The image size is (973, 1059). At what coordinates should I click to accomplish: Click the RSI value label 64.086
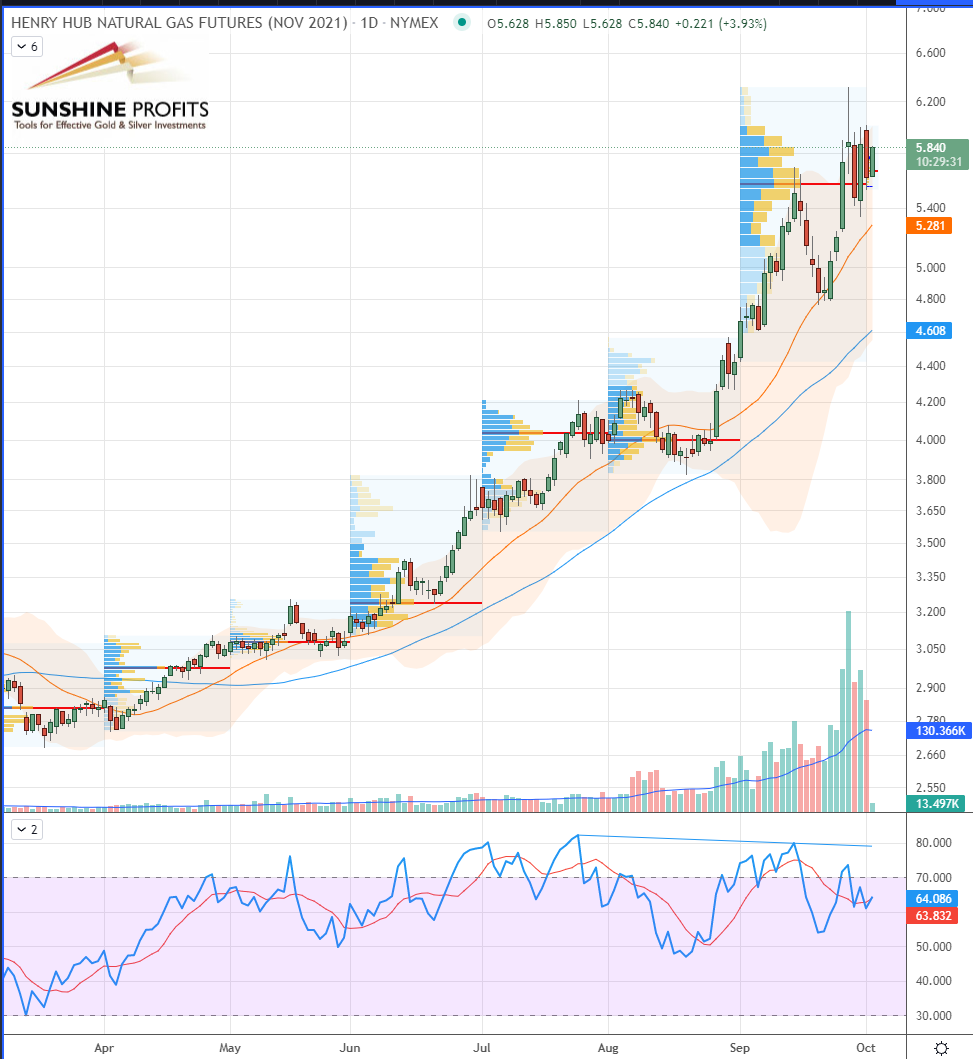pyautogui.click(x=932, y=899)
